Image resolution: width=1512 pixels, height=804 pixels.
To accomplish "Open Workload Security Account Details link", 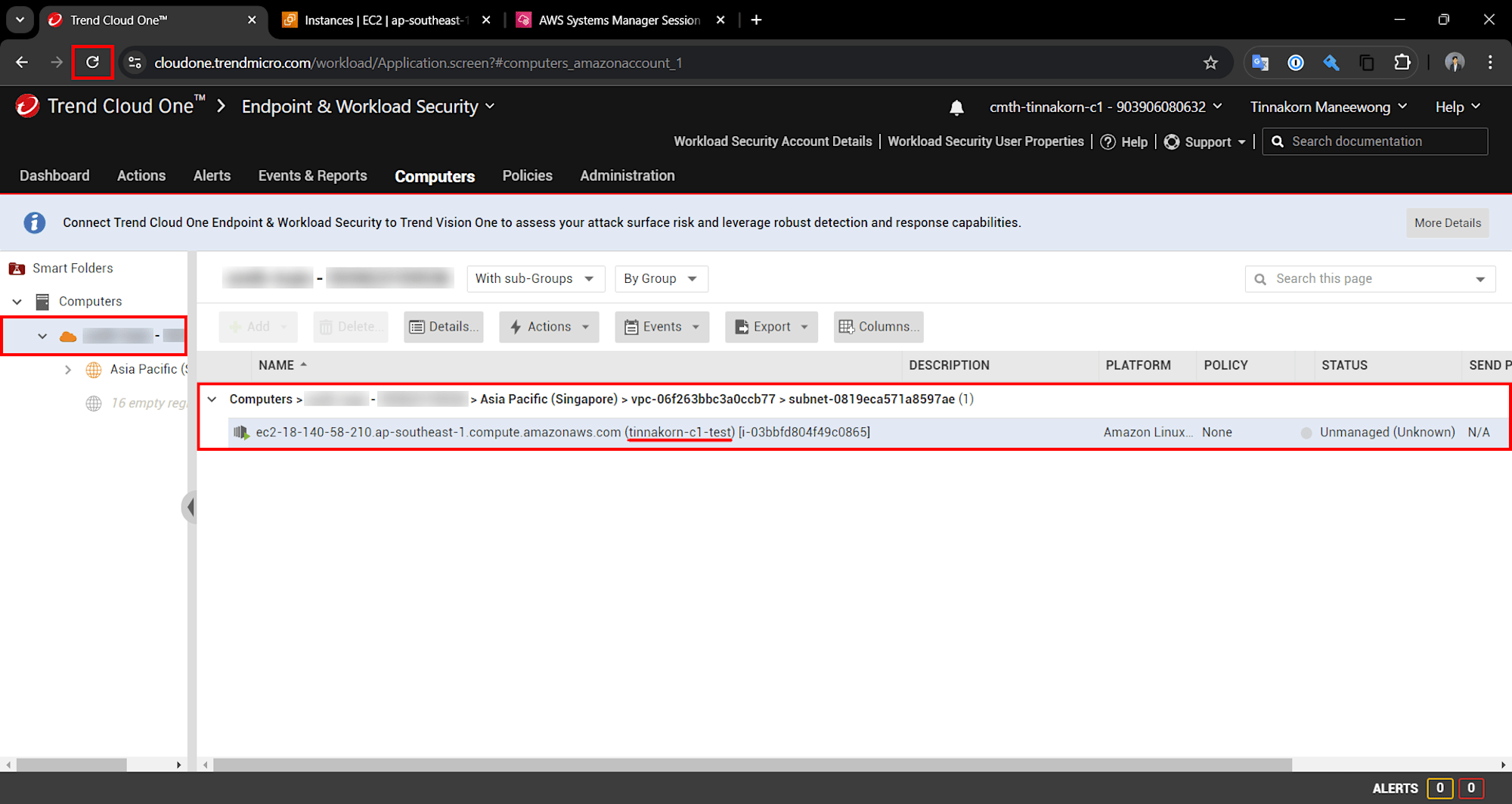I will point(773,141).
